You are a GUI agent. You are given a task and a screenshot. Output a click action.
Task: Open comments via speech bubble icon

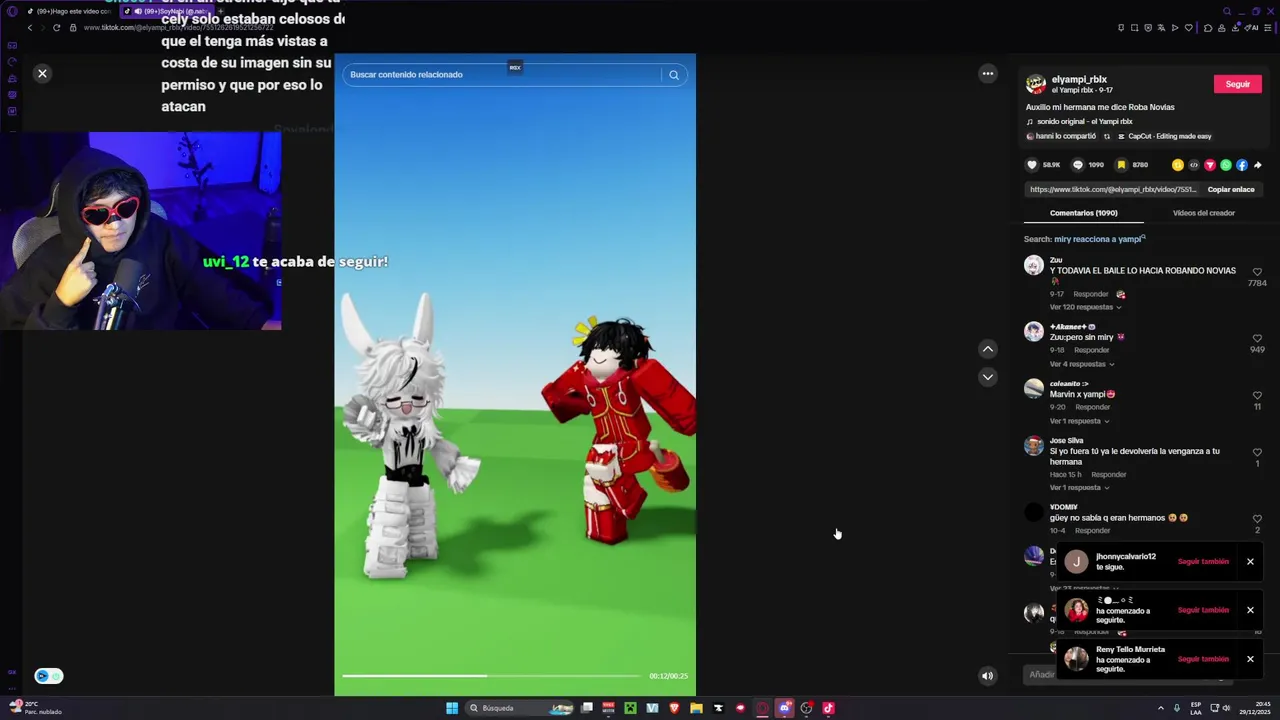tap(1077, 165)
